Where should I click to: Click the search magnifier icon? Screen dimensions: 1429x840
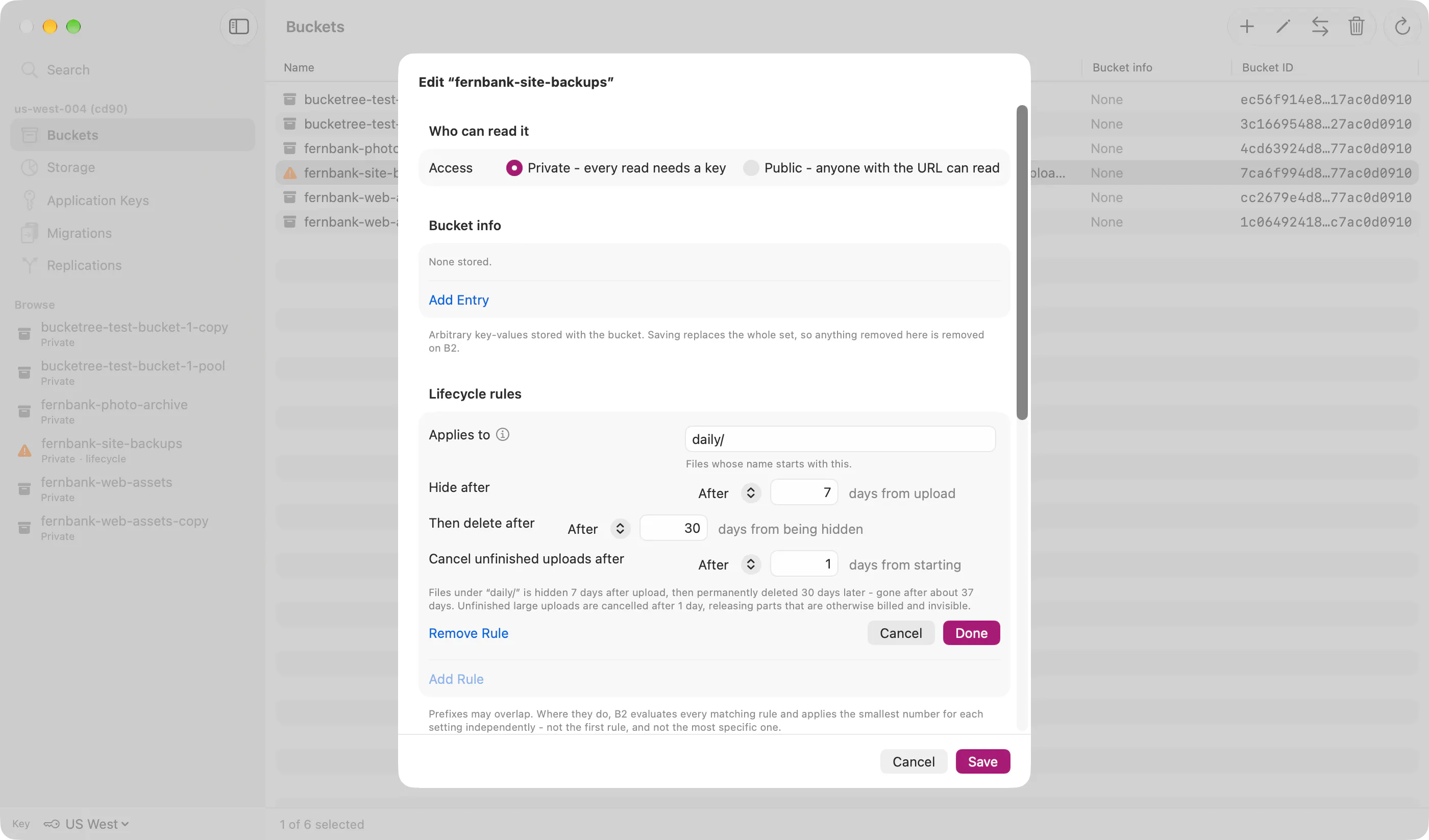point(29,70)
